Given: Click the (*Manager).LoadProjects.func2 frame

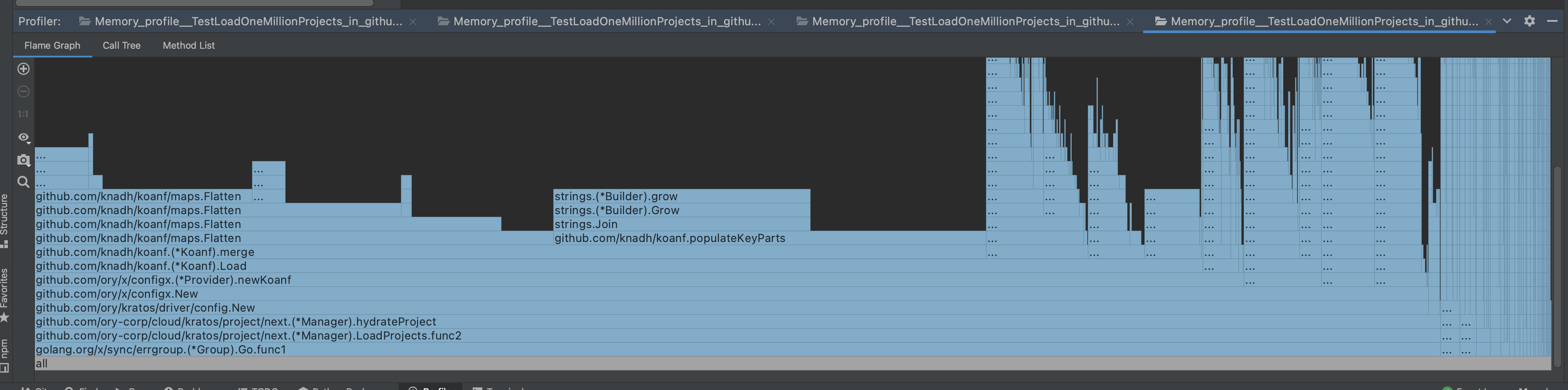Looking at the screenshot, I should 737,335.
